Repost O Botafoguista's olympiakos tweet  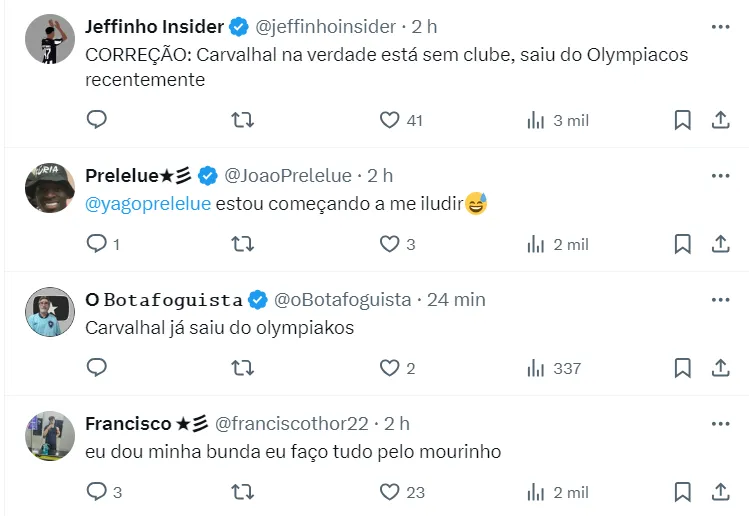pyautogui.click(x=242, y=368)
